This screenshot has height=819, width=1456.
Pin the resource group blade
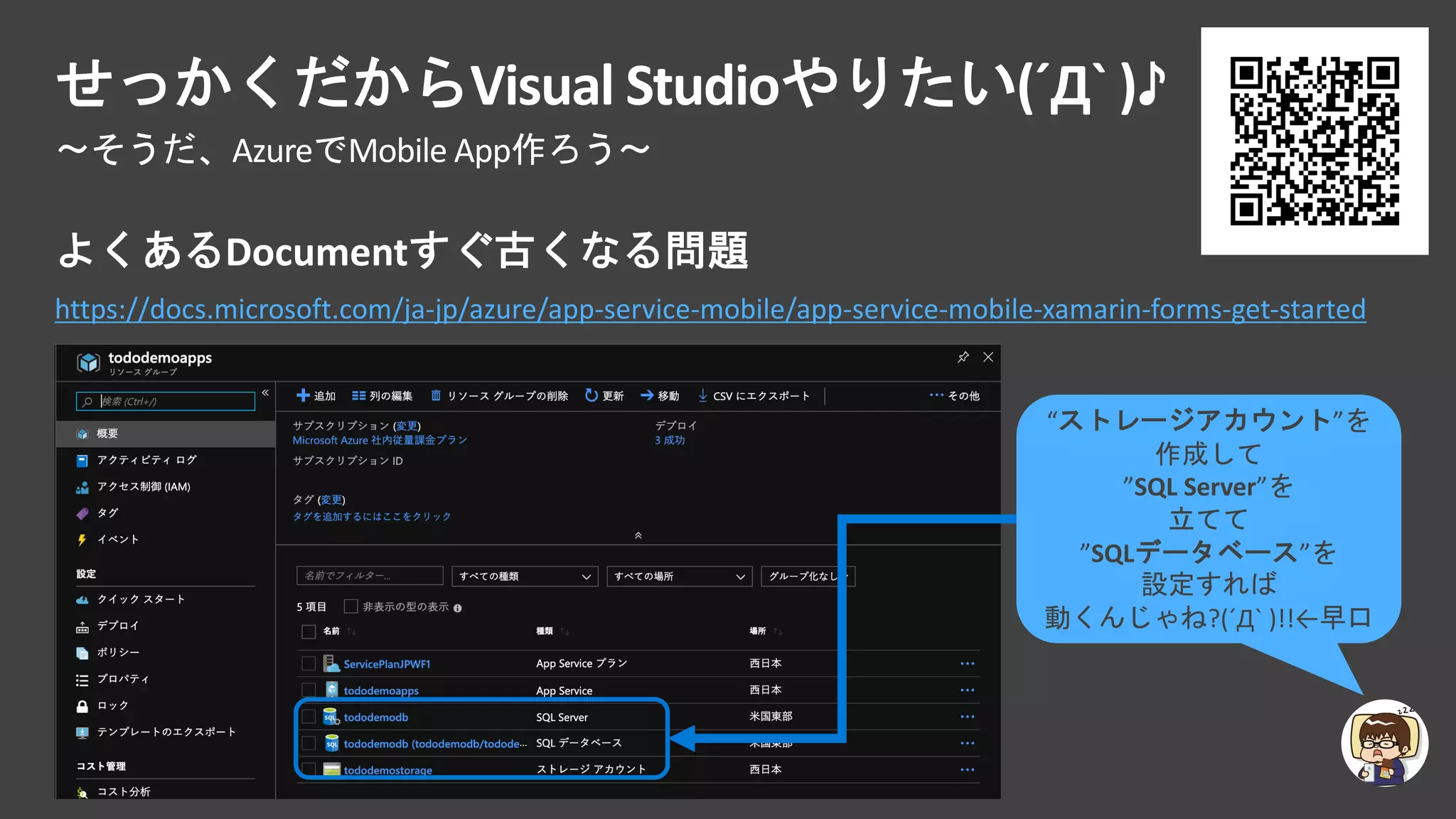[x=963, y=357]
